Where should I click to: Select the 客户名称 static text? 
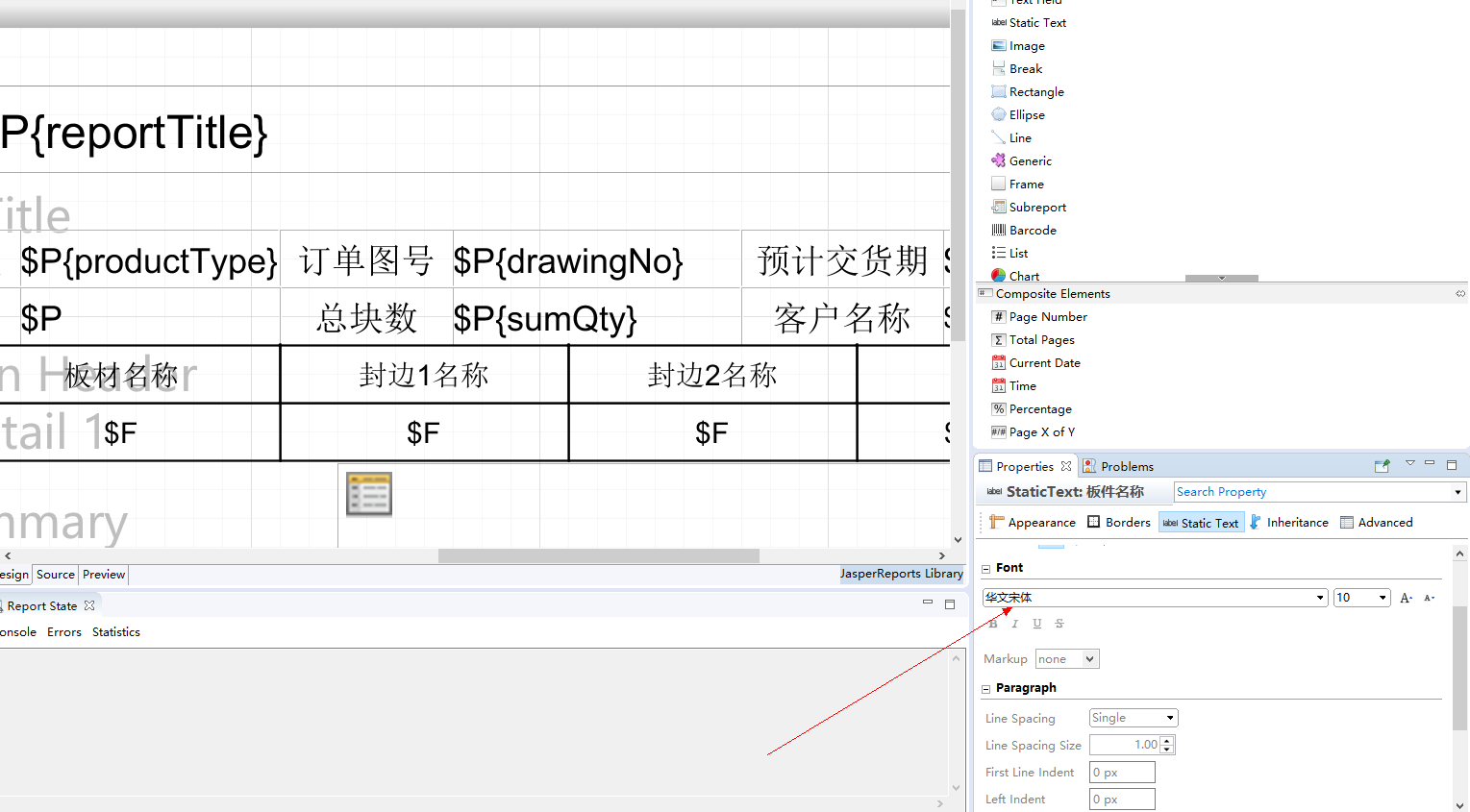pos(842,318)
